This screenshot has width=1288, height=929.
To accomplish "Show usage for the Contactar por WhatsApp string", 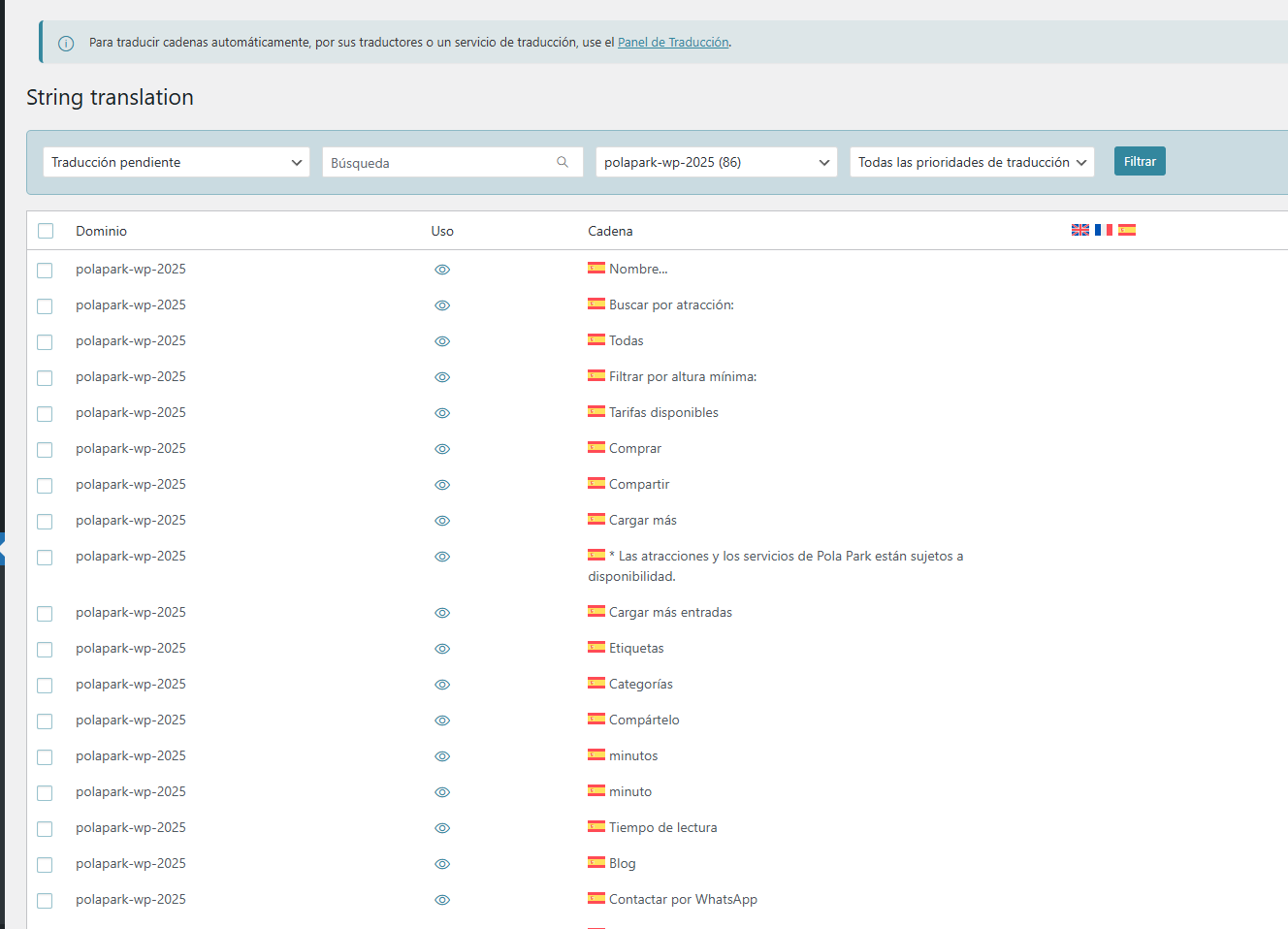I will click(x=442, y=900).
